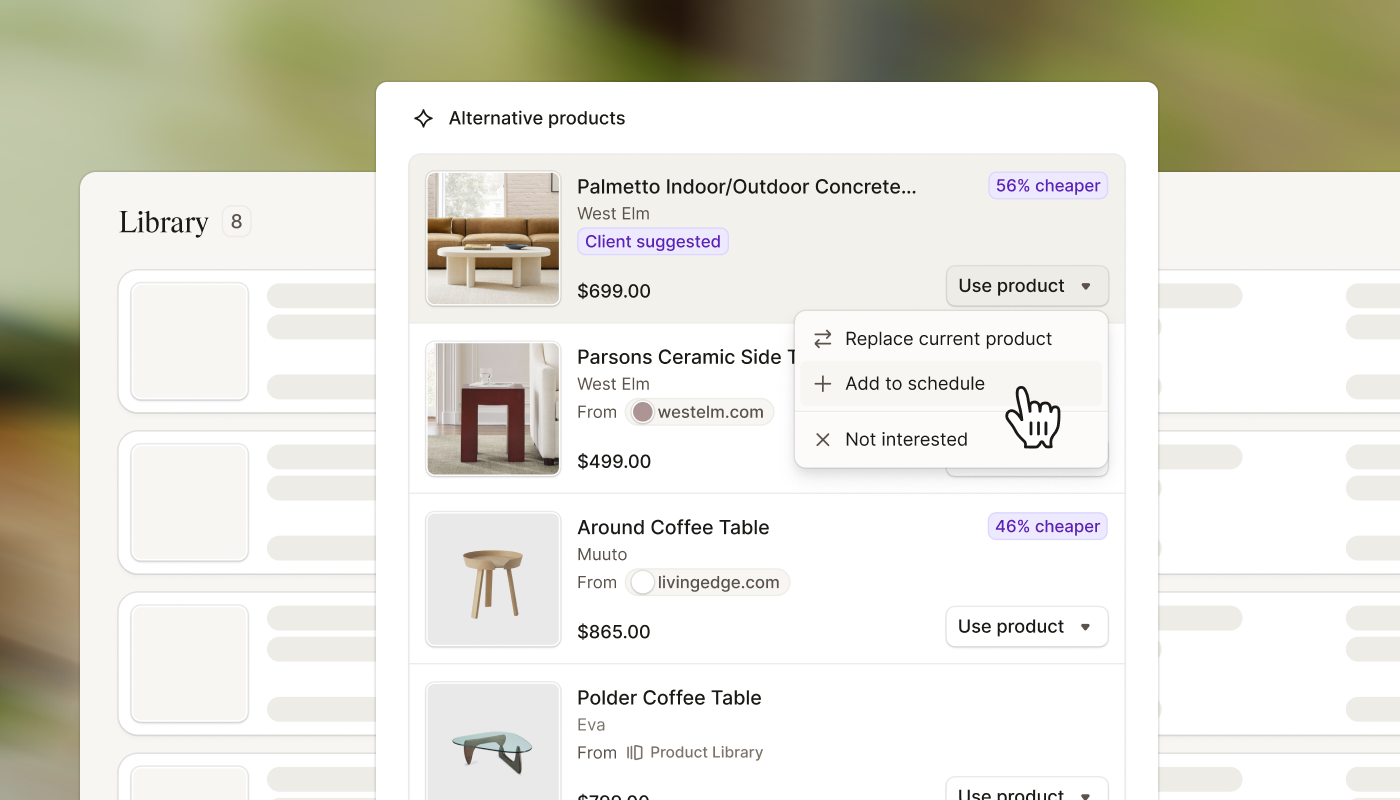Click the Polder Coffee Table title
1400x800 pixels.
click(669, 698)
